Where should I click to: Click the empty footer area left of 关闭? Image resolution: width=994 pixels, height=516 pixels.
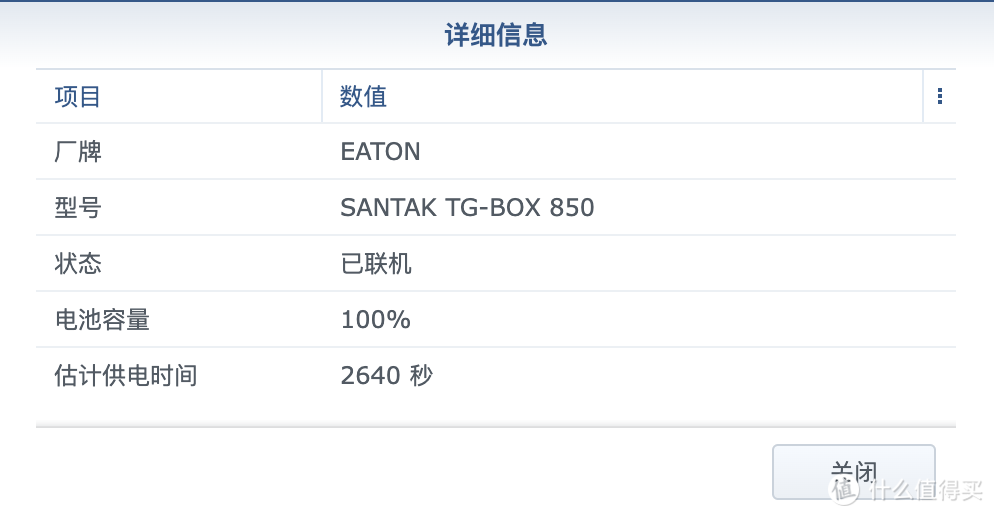pos(400,470)
